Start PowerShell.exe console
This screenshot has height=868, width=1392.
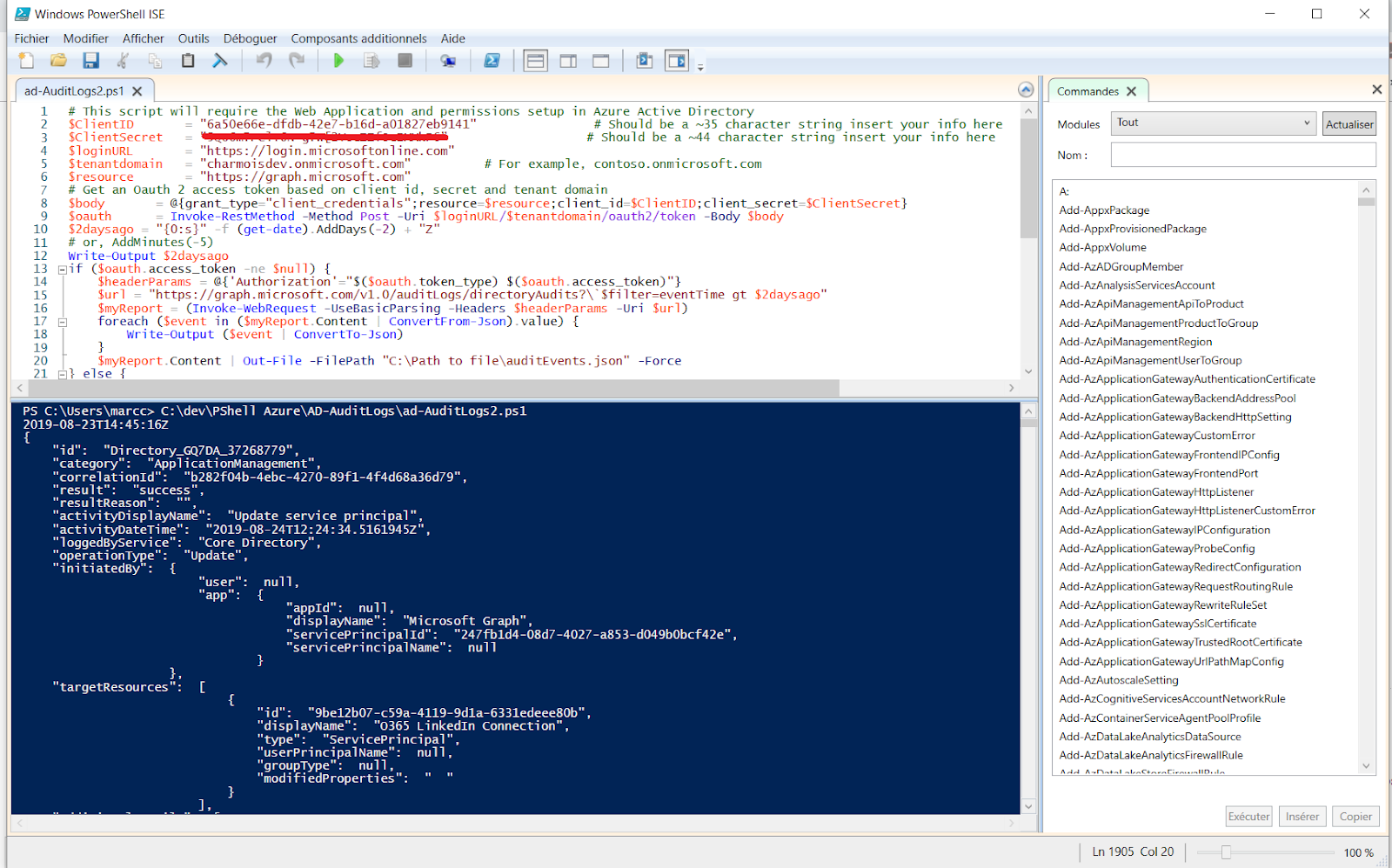tap(492, 60)
